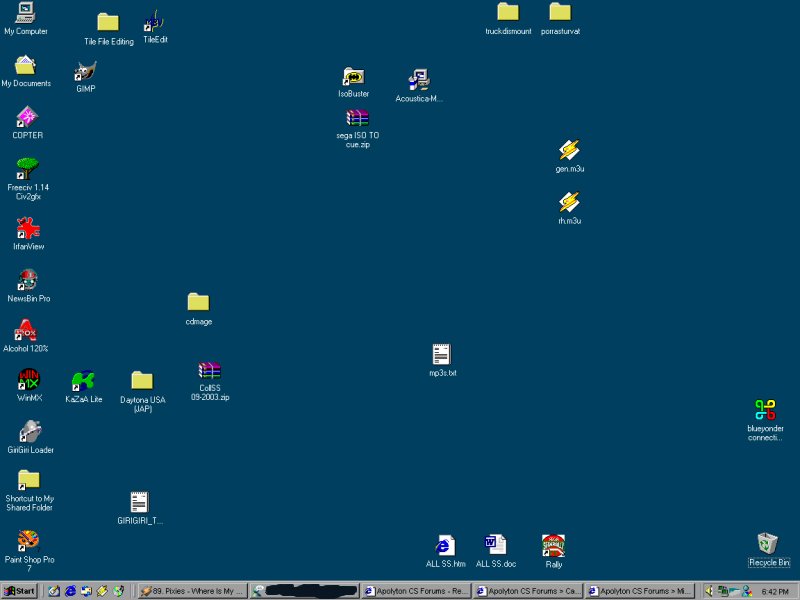The width and height of the screenshot is (800, 600).
Task: Open the Start menu
Action: (x=19, y=591)
